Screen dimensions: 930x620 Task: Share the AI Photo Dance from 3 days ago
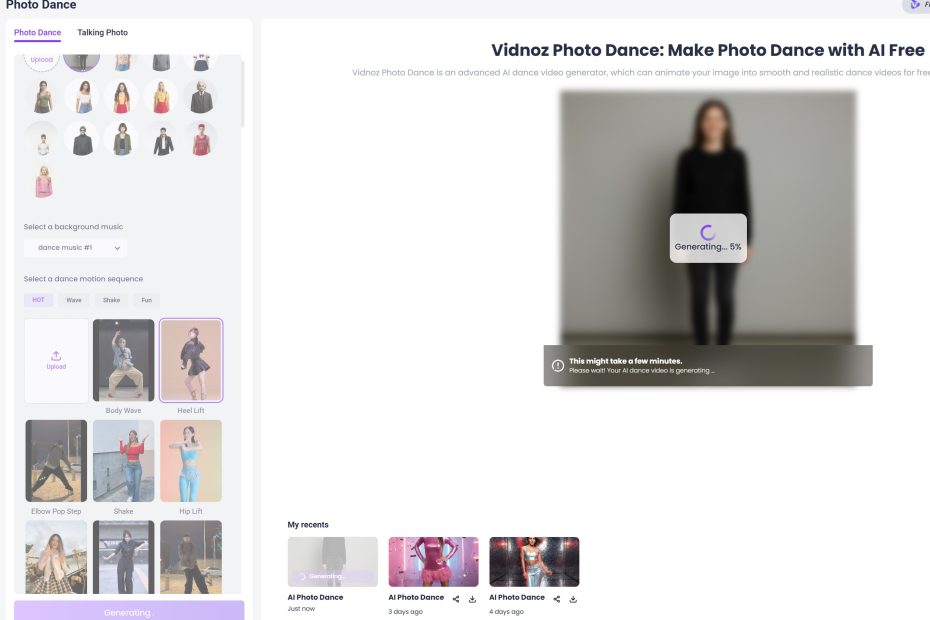tap(456, 599)
